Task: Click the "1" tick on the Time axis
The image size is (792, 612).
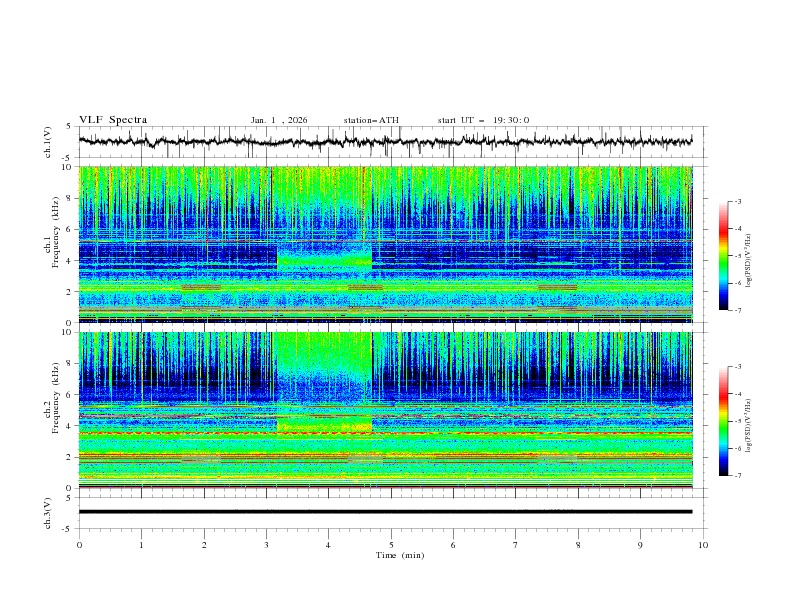Action: (x=141, y=545)
